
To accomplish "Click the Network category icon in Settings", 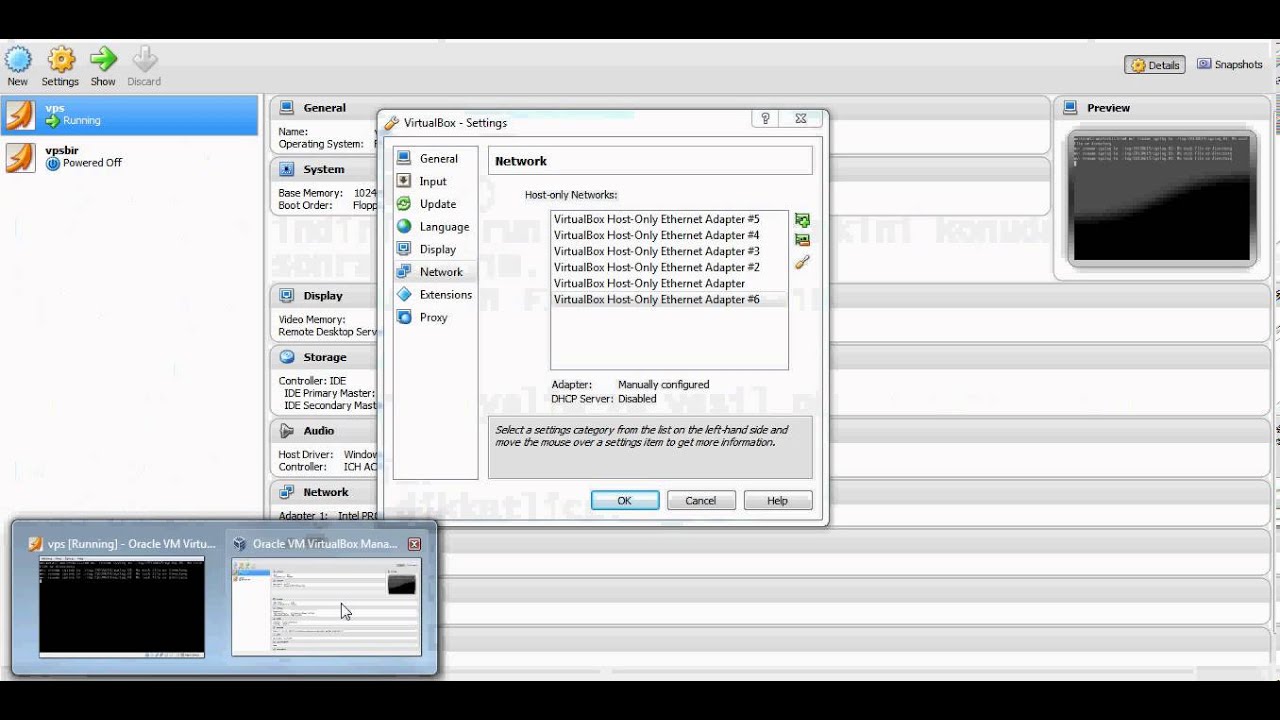I will 404,271.
